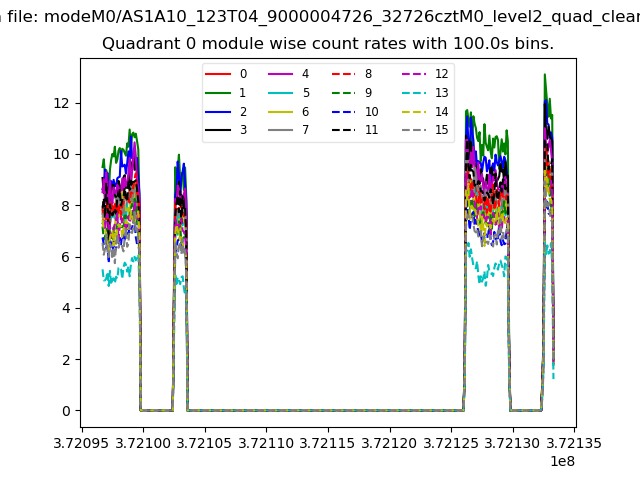Viewport: 640px width, 480px height.
Task: Pick the black legend line for module 3
Action: click(x=218, y=130)
